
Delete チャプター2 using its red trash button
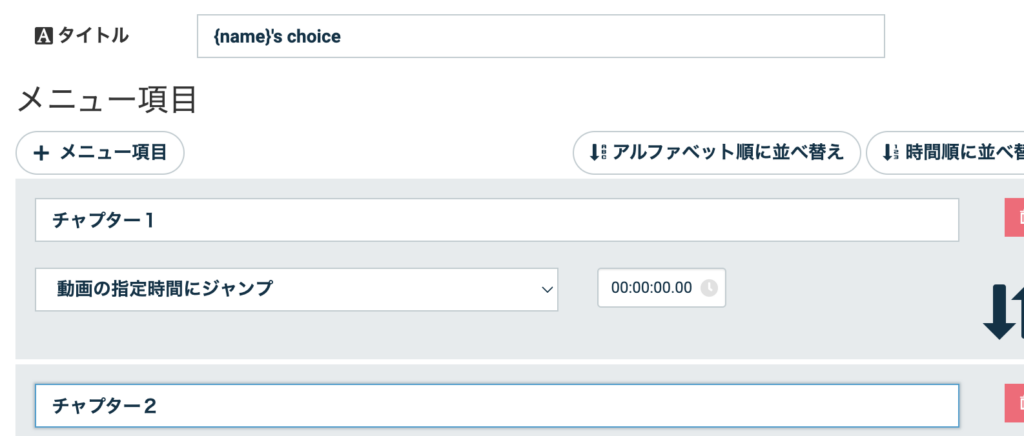(1014, 403)
